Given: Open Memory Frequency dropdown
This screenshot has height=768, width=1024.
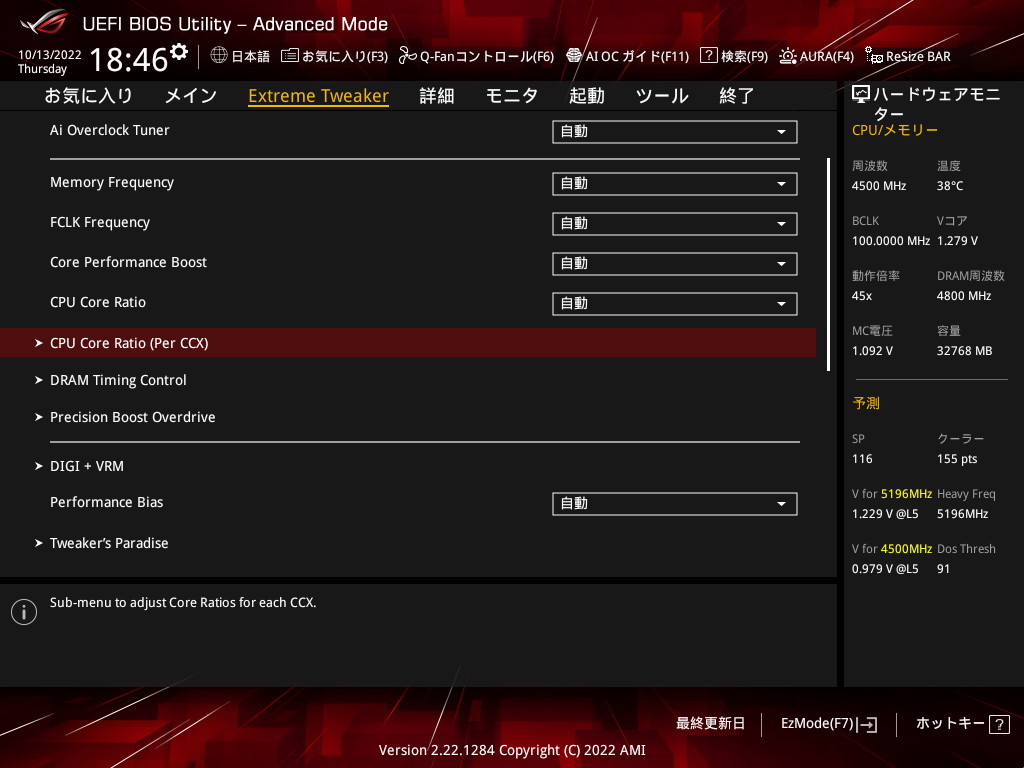Looking at the screenshot, I should pyautogui.click(x=675, y=184).
